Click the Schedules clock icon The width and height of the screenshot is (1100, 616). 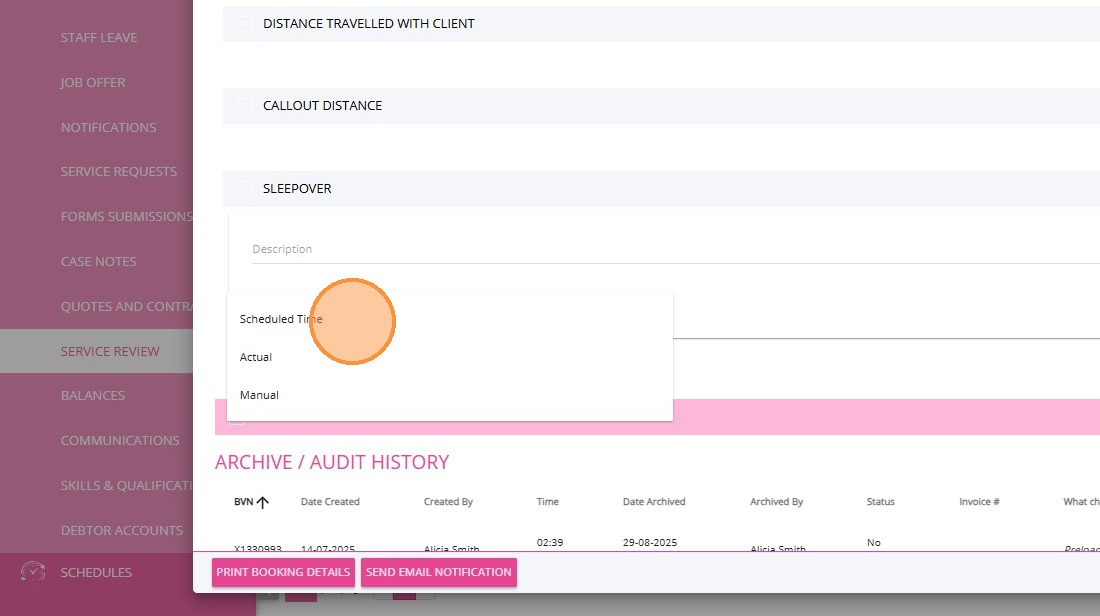tap(33, 572)
